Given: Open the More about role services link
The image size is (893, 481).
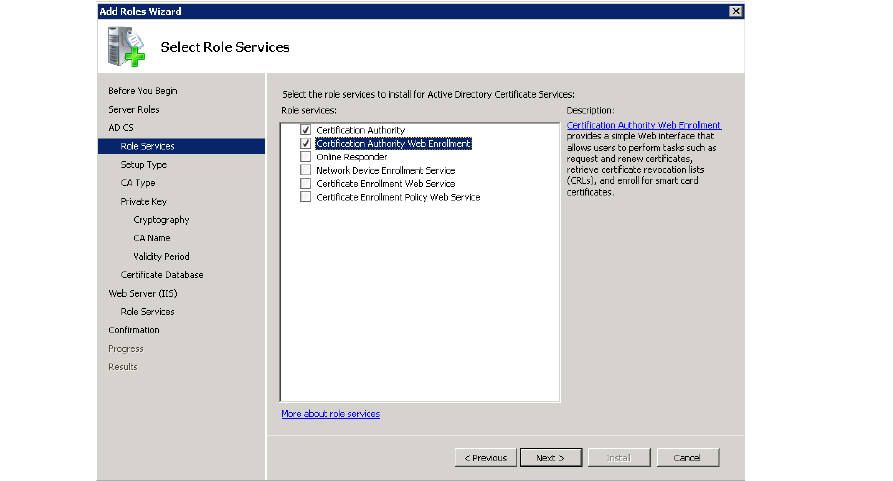Looking at the screenshot, I should tap(330, 414).
